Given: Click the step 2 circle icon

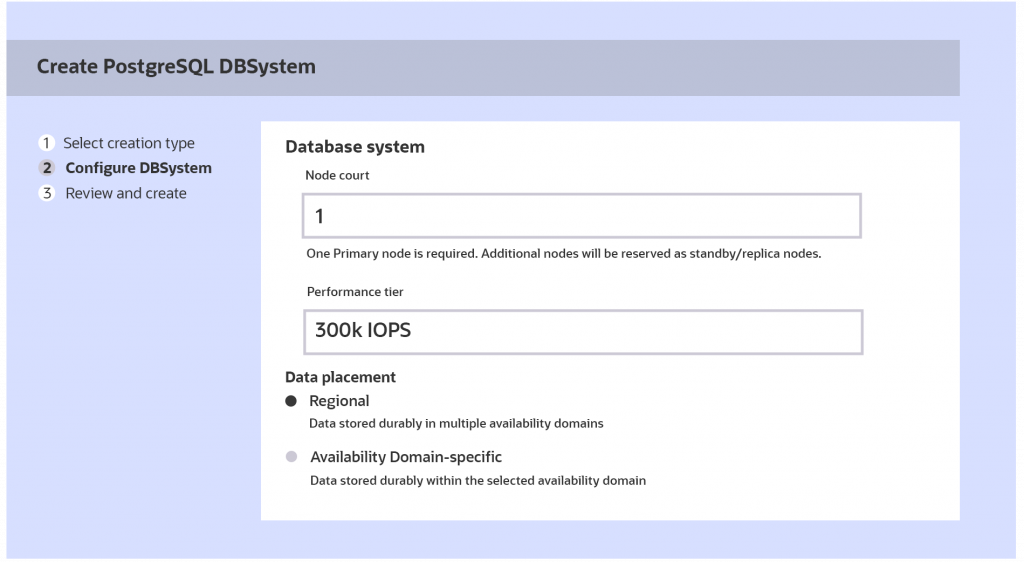Looking at the screenshot, I should [46, 169].
